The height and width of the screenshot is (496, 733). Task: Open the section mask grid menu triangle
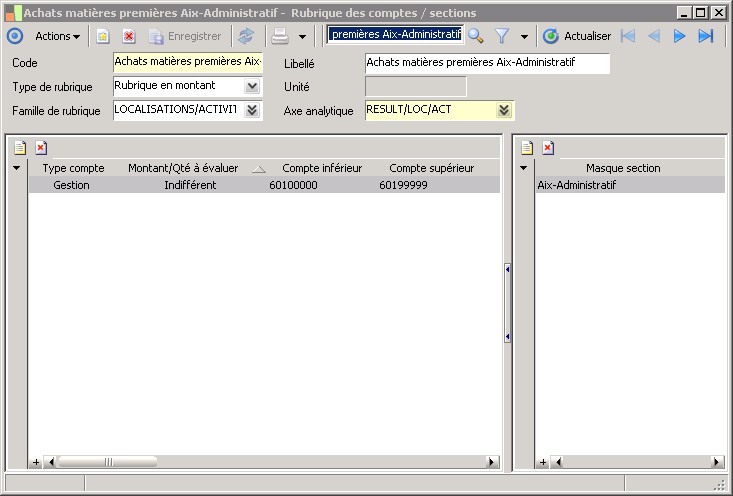tap(524, 168)
